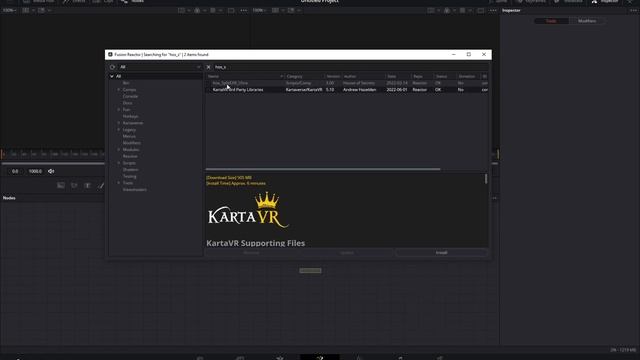Click the description pane vertical scrollbar
The image size is (640, 360).
pyautogui.click(x=486, y=179)
